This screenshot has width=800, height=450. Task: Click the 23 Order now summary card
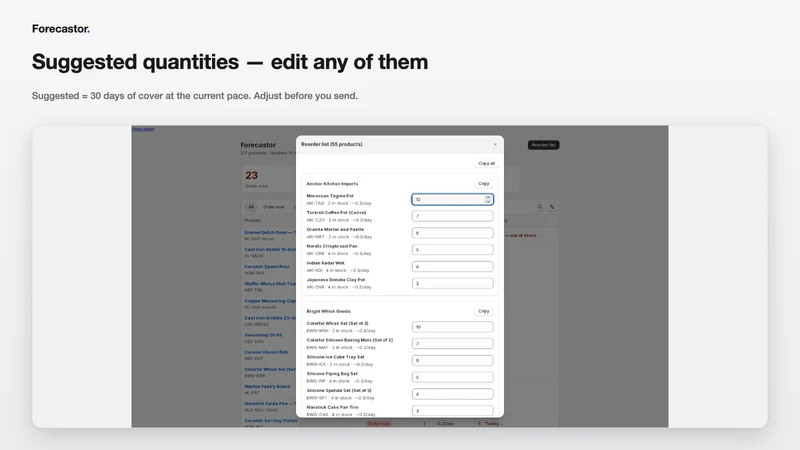[268, 179]
